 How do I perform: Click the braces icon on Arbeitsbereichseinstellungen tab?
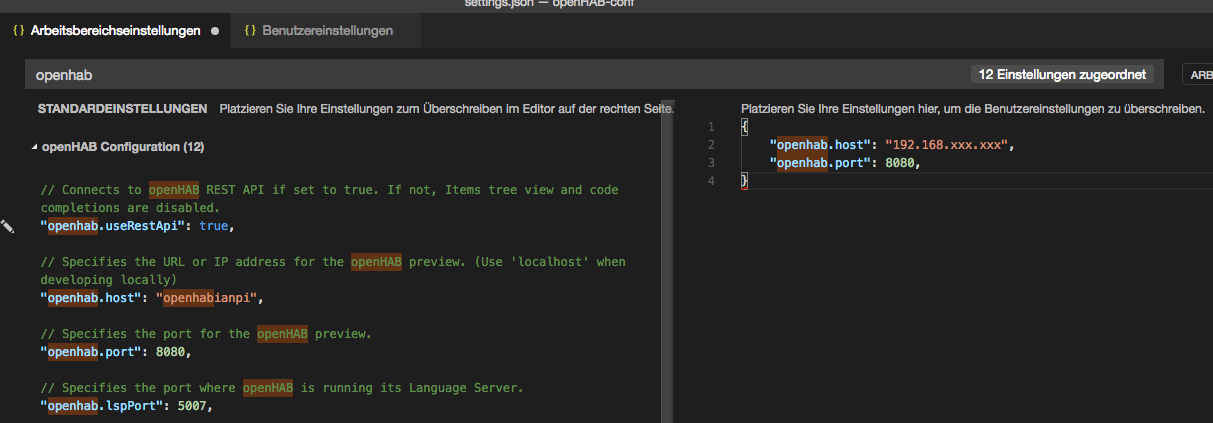[x=18, y=31]
